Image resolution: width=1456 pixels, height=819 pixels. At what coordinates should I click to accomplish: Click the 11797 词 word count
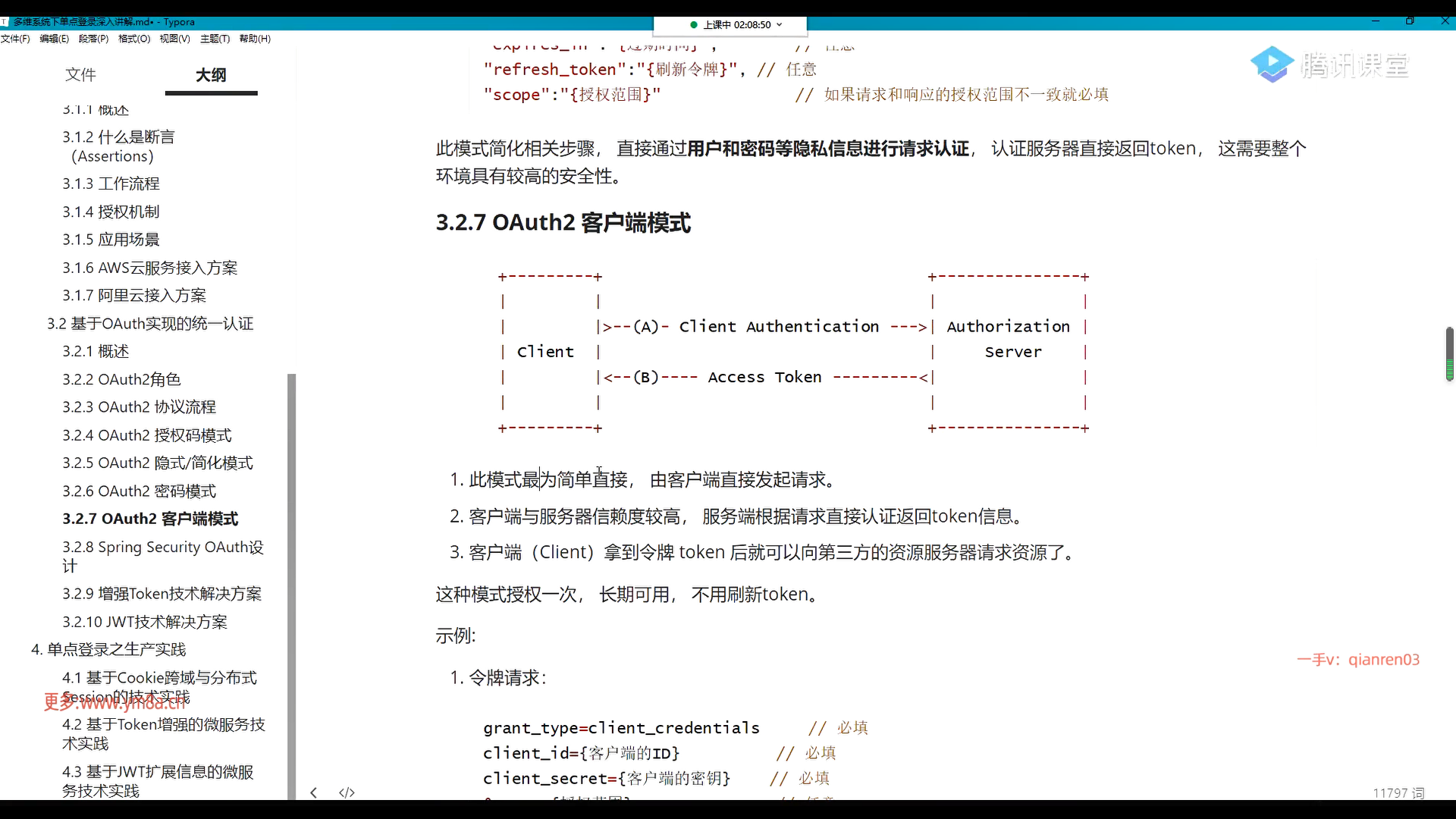[x=1398, y=792]
